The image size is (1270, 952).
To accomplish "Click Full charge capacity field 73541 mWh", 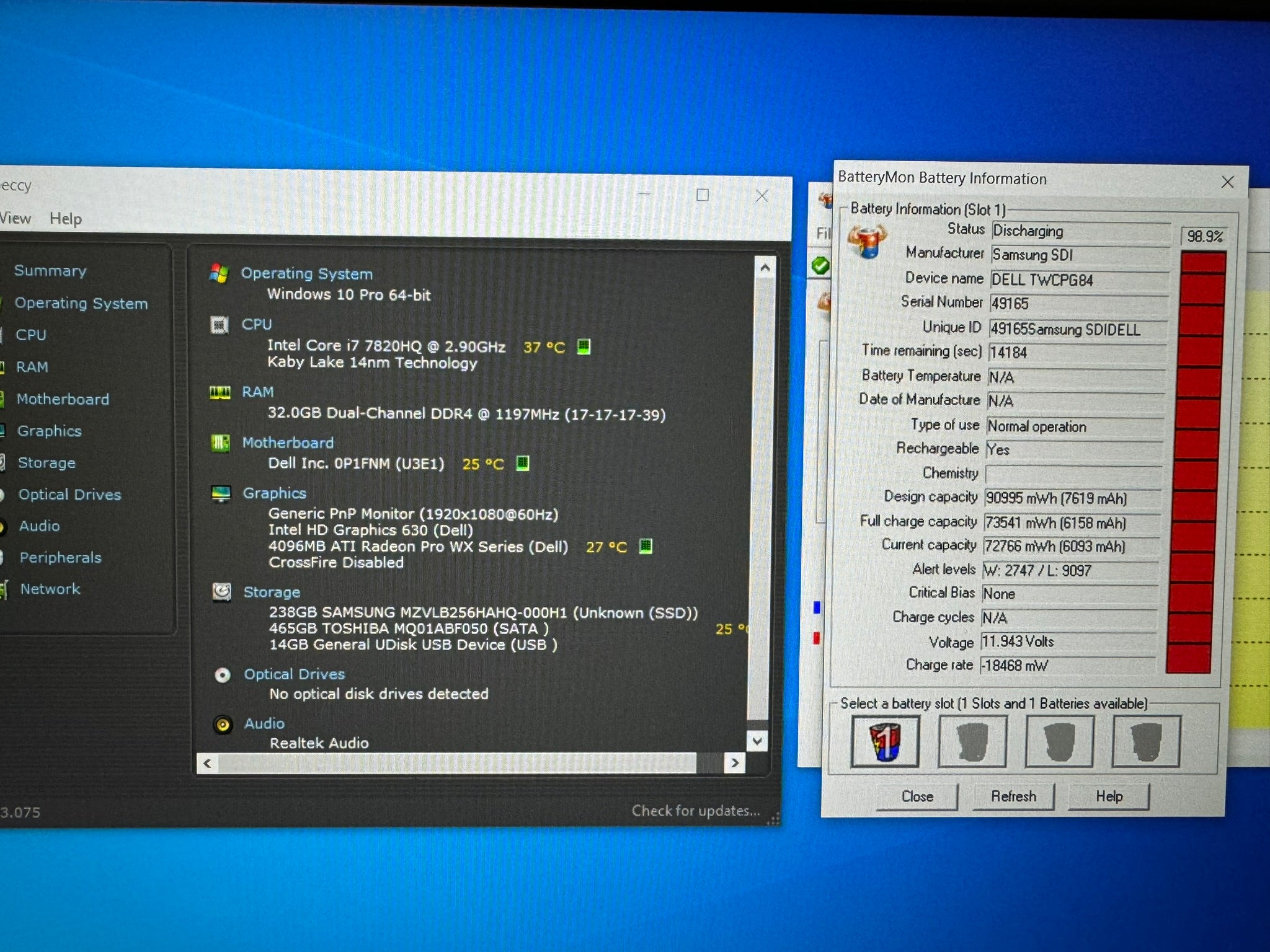I will point(1073,523).
